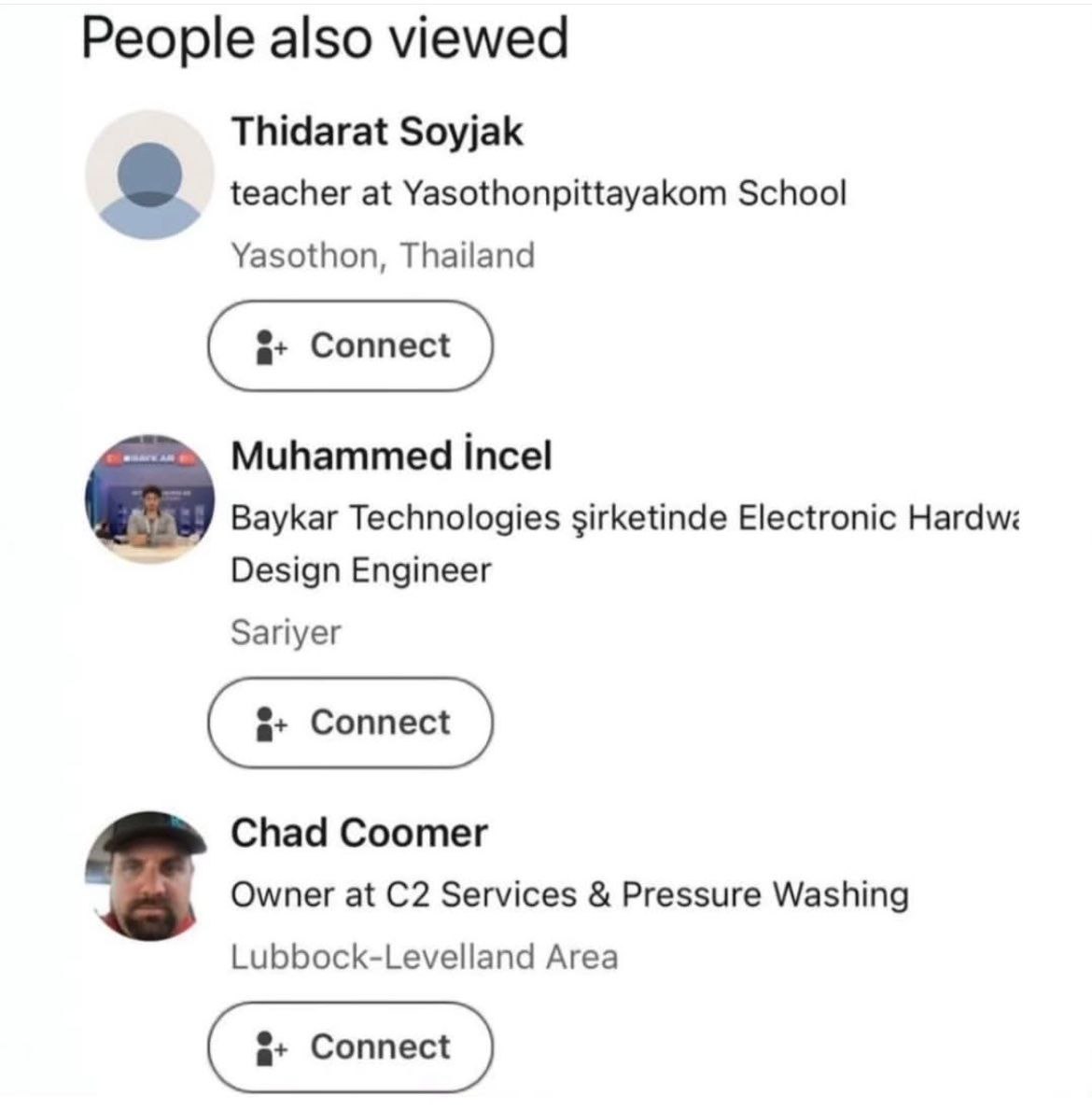Open Thidarat Soyjak's placeholder profile avatar
Image resolution: width=1092 pixels, height=1110 pixels.
(x=149, y=175)
